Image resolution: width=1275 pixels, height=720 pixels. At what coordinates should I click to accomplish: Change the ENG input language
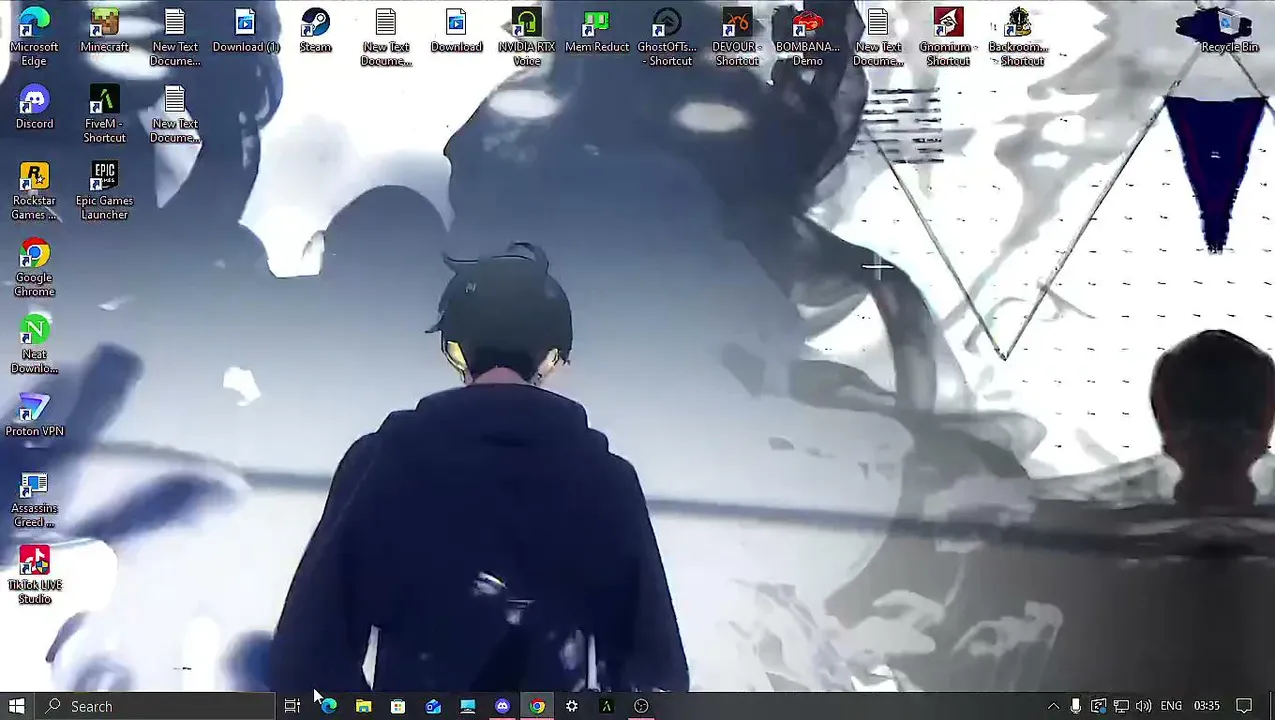point(1171,706)
